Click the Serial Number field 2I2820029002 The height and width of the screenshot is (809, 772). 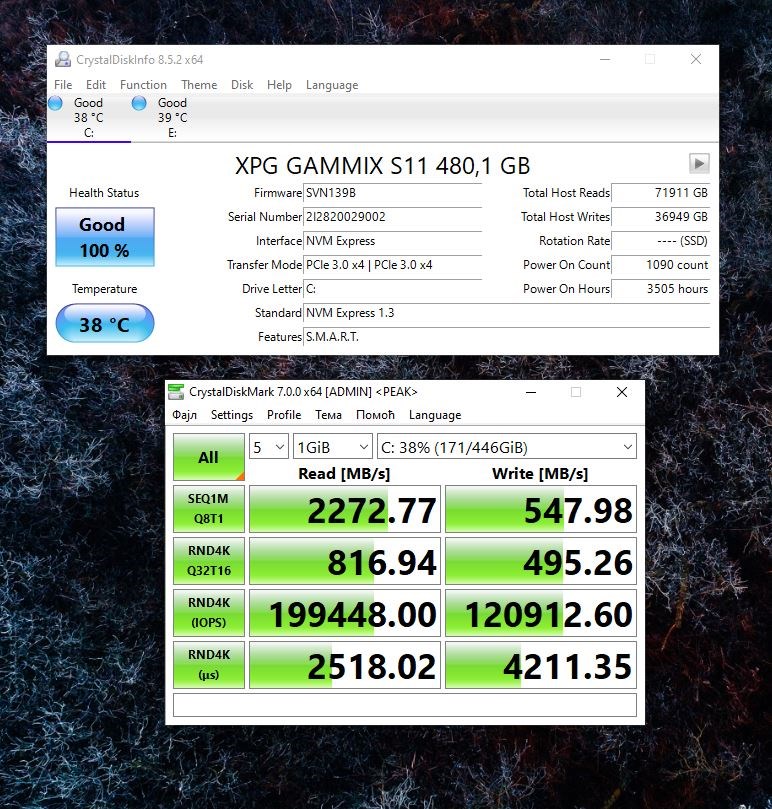click(392, 217)
